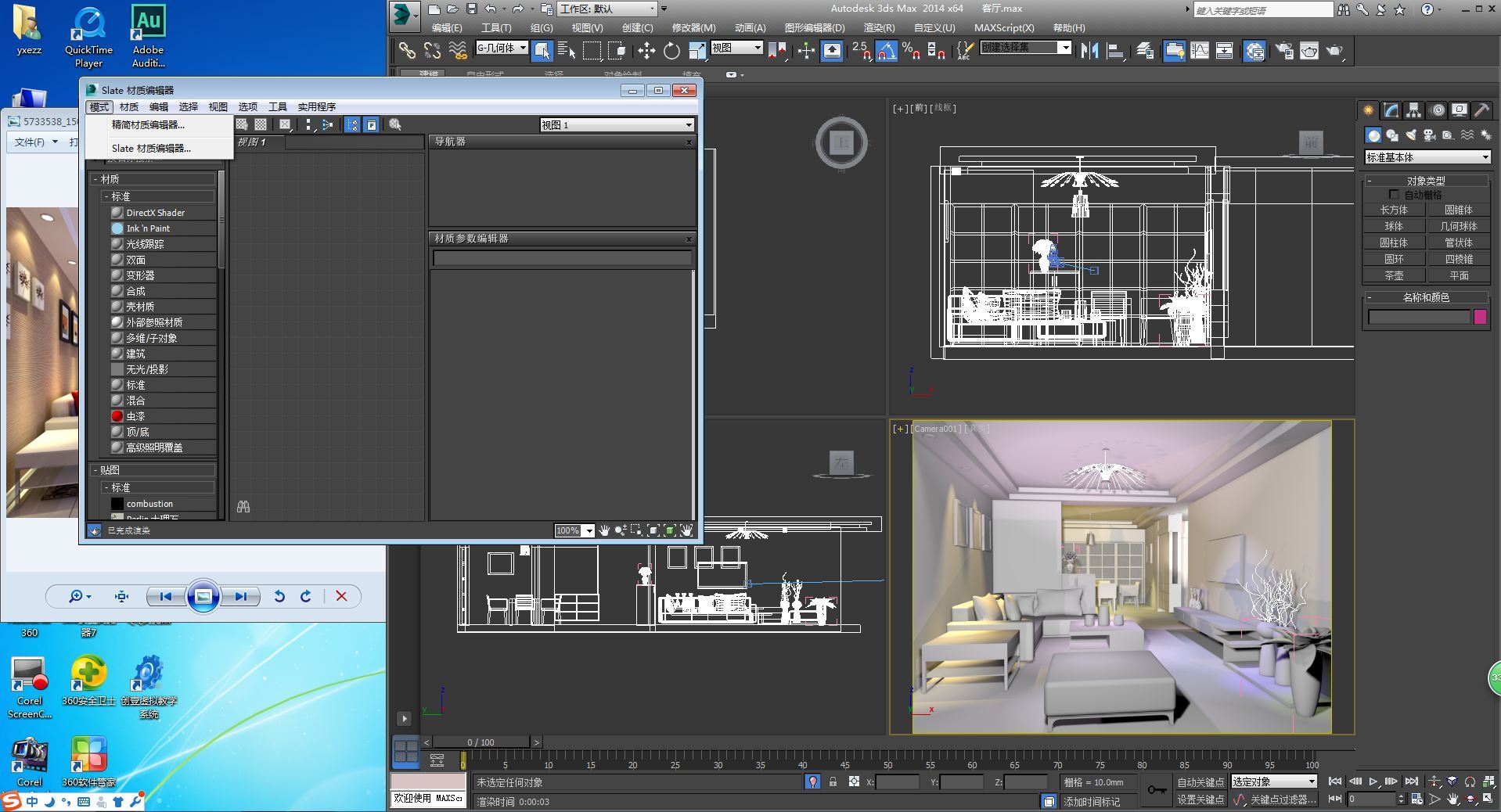Select Cameras category in Create panel
Viewport: 1501px width, 812px height.
point(1430,135)
